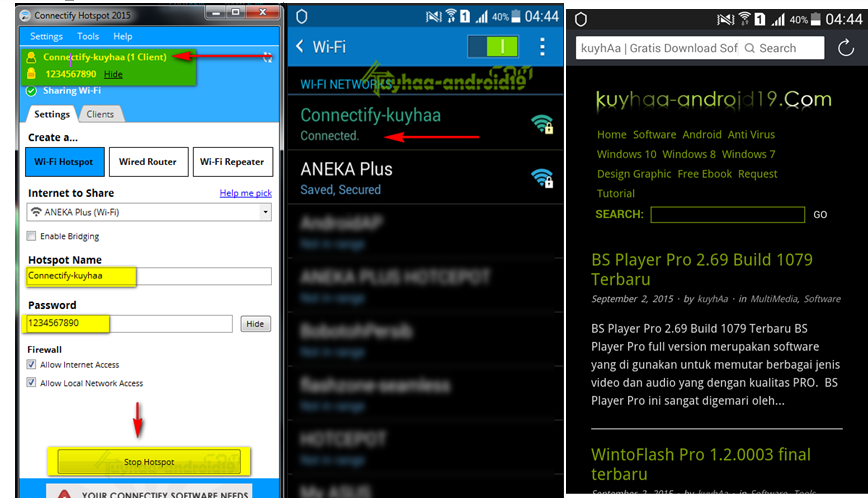Open the Design Graphic nav link

(634, 174)
